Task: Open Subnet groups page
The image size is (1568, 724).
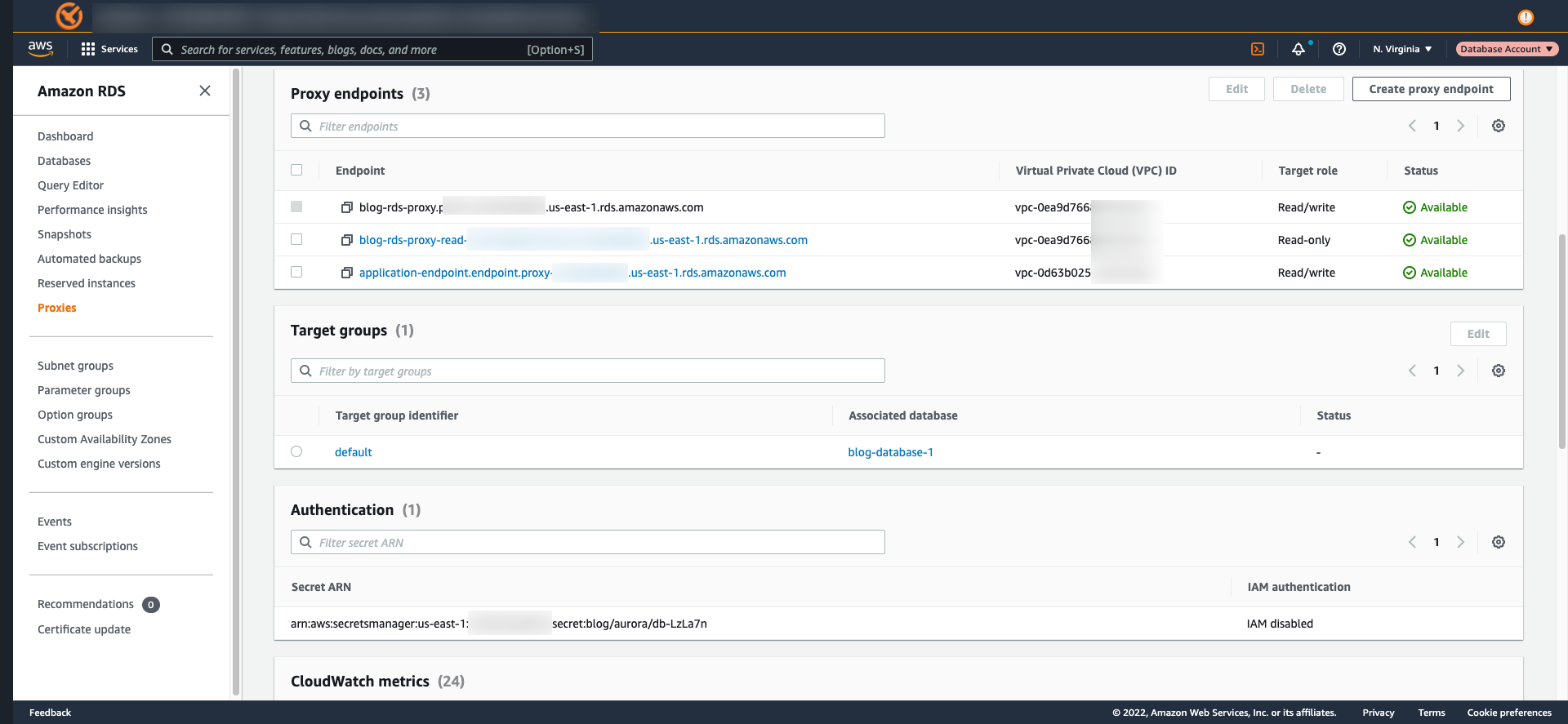Action: coord(75,366)
